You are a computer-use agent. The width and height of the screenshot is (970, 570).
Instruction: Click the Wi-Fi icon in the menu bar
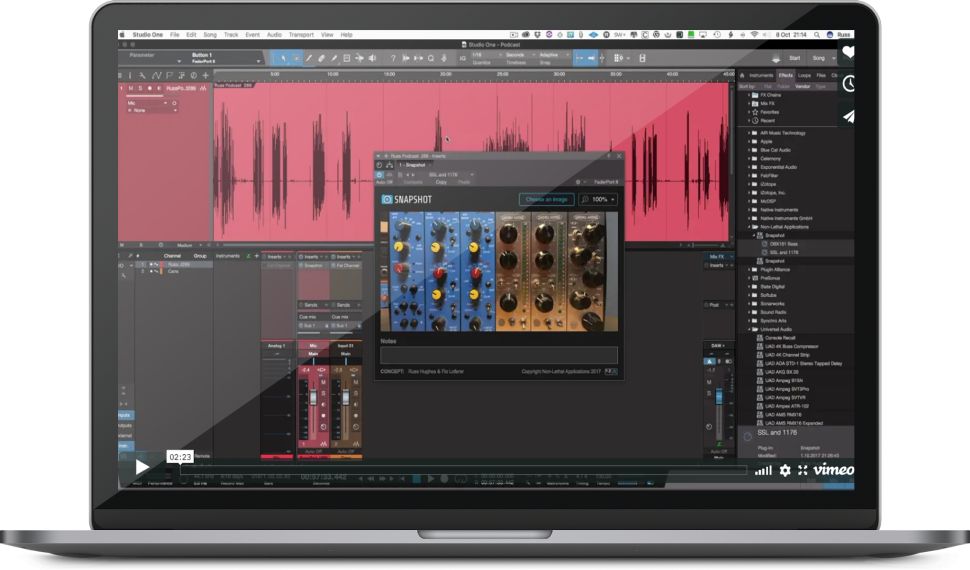[754, 35]
